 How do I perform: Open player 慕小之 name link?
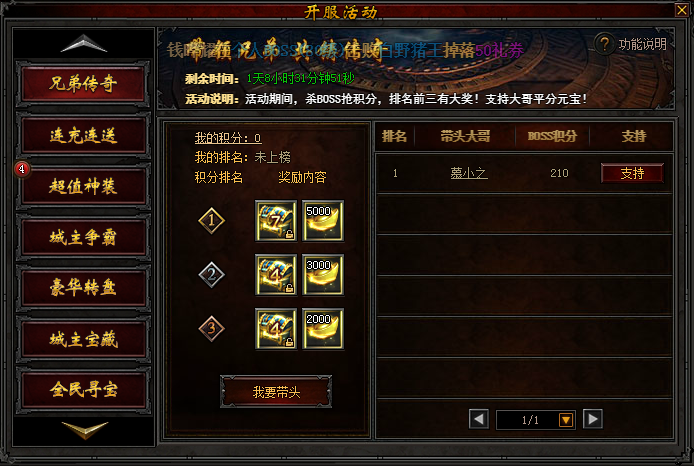click(x=469, y=173)
